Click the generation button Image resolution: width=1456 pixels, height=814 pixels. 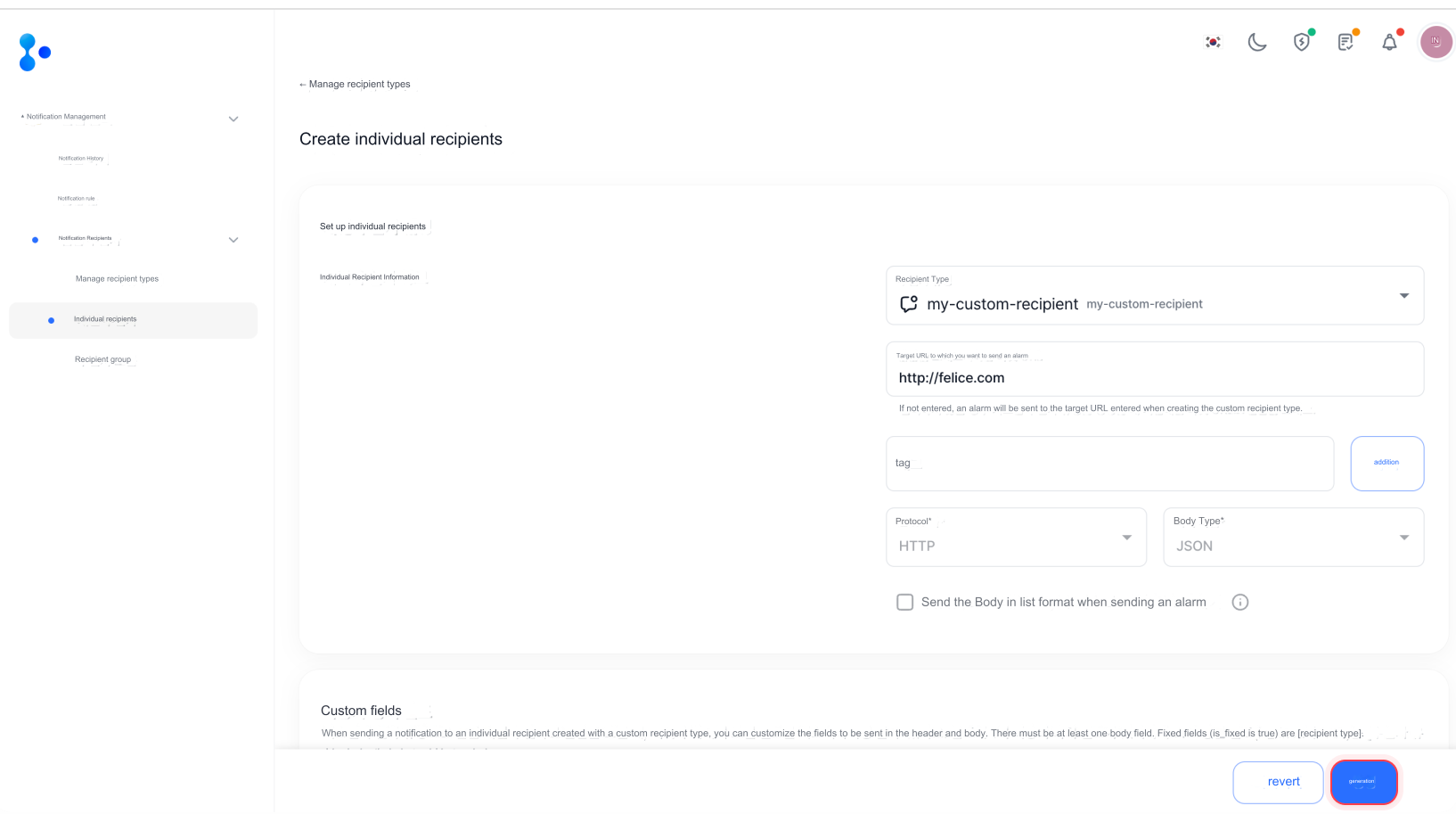pyautogui.click(x=1363, y=782)
